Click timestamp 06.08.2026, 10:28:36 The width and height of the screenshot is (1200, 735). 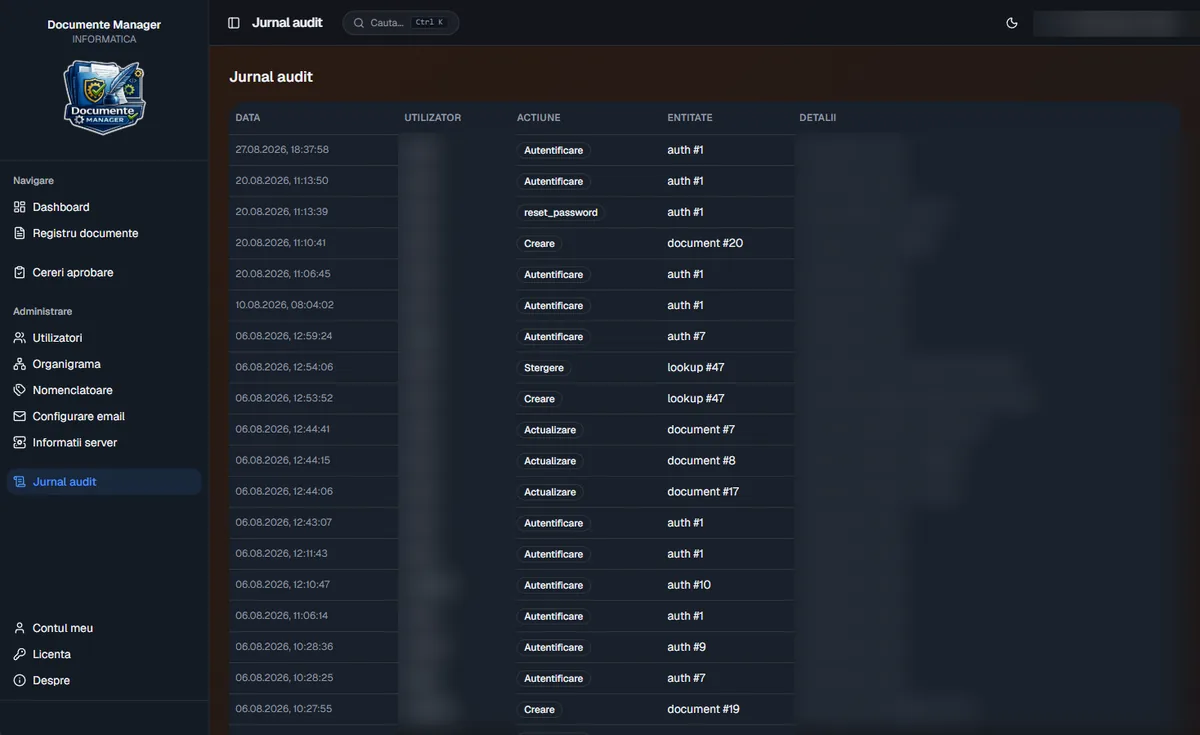284,647
